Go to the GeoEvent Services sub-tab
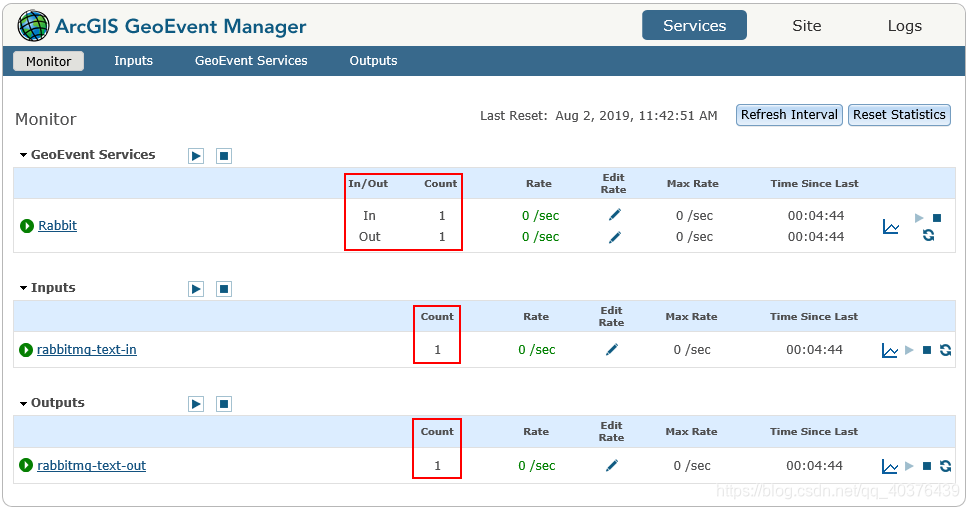The height and width of the screenshot is (509, 969). 251,61
